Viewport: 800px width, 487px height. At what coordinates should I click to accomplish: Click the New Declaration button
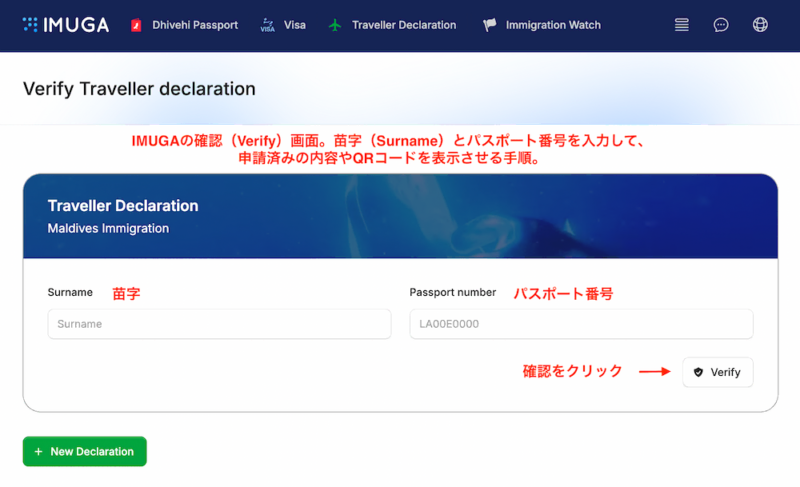(85, 451)
